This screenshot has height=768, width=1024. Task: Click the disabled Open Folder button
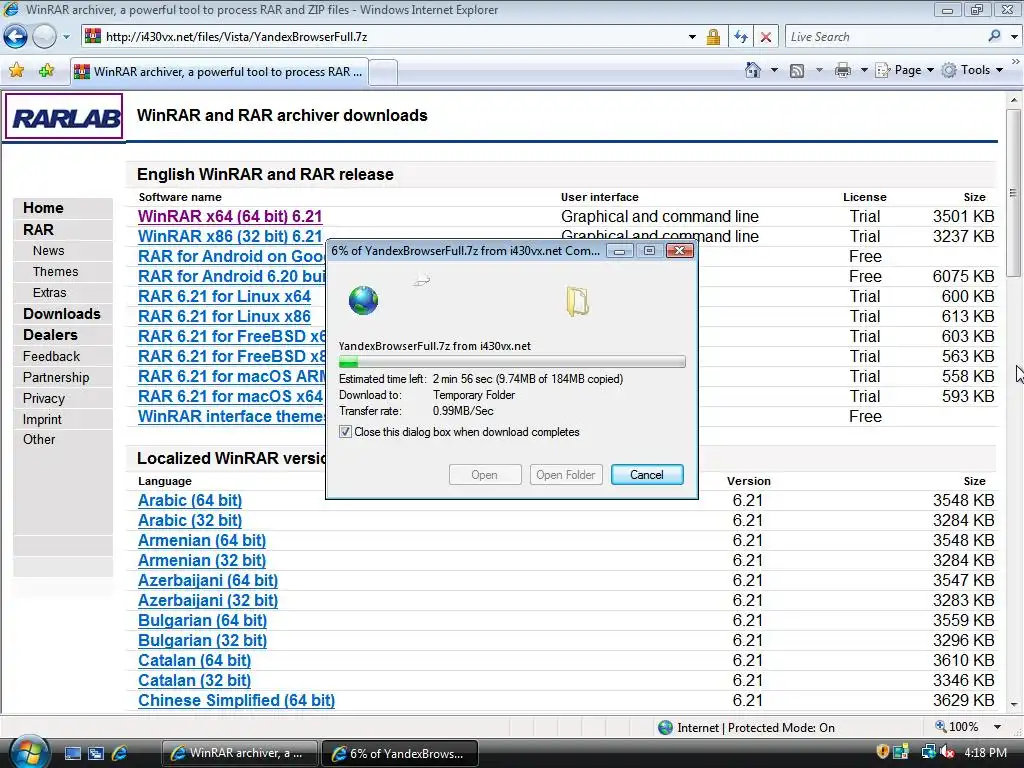coord(566,475)
